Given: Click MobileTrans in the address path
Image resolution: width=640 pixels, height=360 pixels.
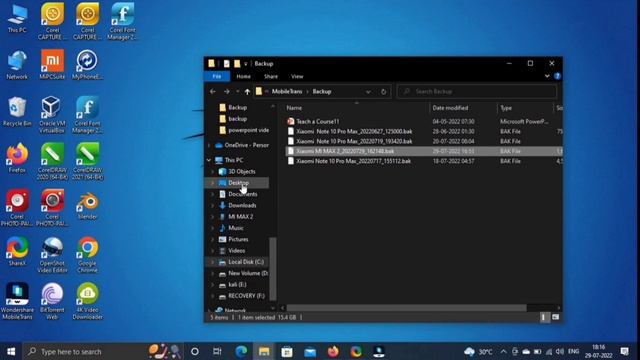Looking at the screenshot, I should coord(287,91).
